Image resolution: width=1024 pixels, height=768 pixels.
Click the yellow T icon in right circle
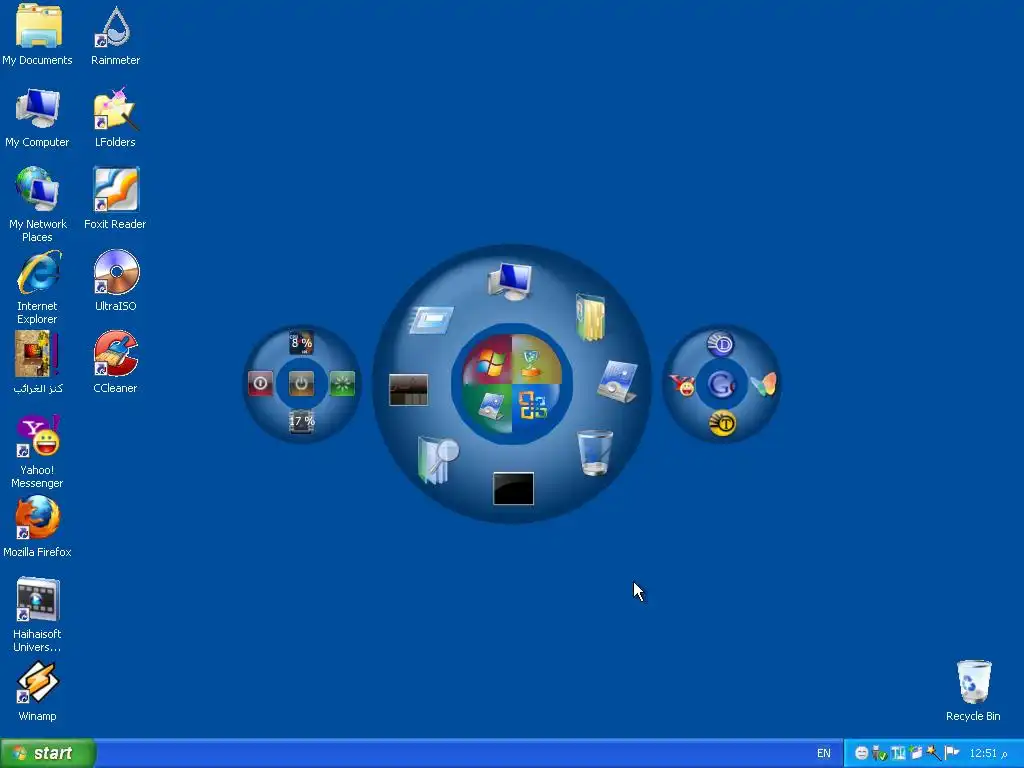(722, 424)
